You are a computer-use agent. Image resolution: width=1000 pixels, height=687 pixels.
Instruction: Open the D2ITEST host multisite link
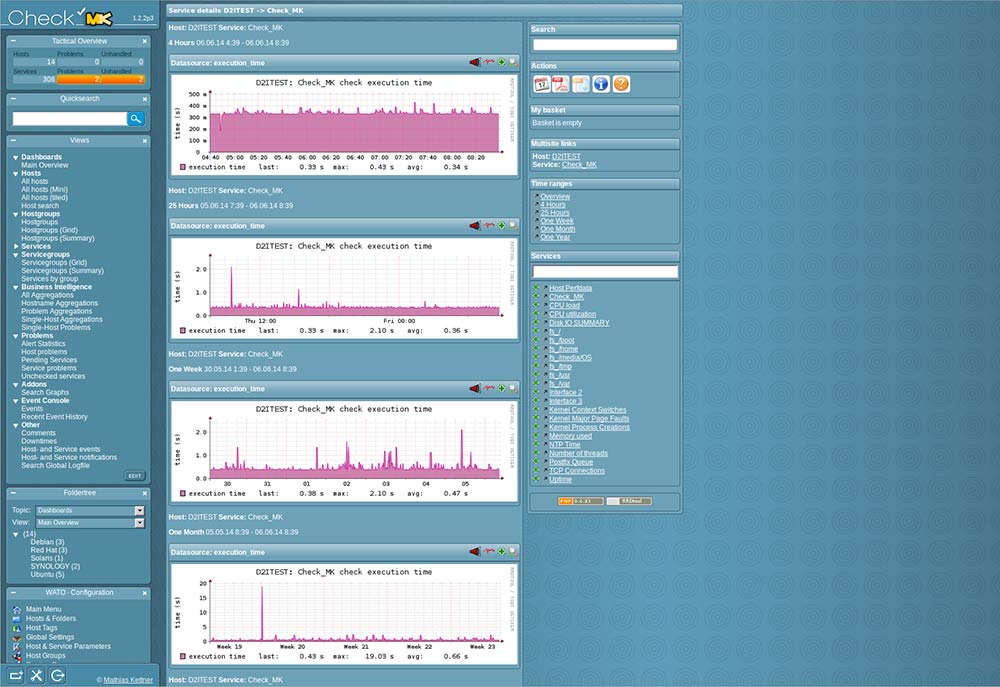566,156
